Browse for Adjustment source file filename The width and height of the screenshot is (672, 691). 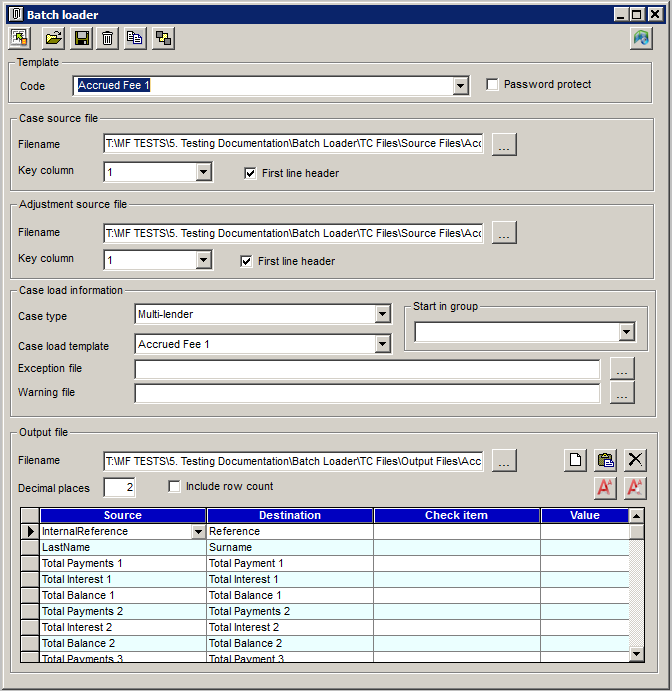[x=504, y=232]
